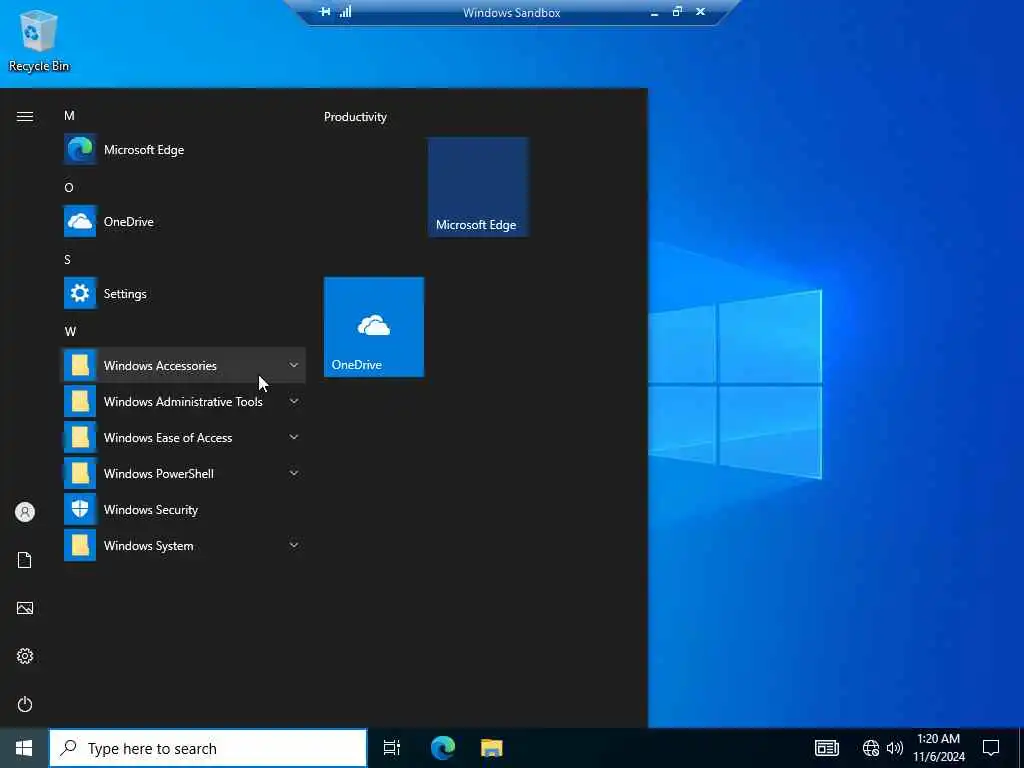1024x768 pixels.
Task: Open Pictures from the Start sidebar
Action: [x=25, y=608]
